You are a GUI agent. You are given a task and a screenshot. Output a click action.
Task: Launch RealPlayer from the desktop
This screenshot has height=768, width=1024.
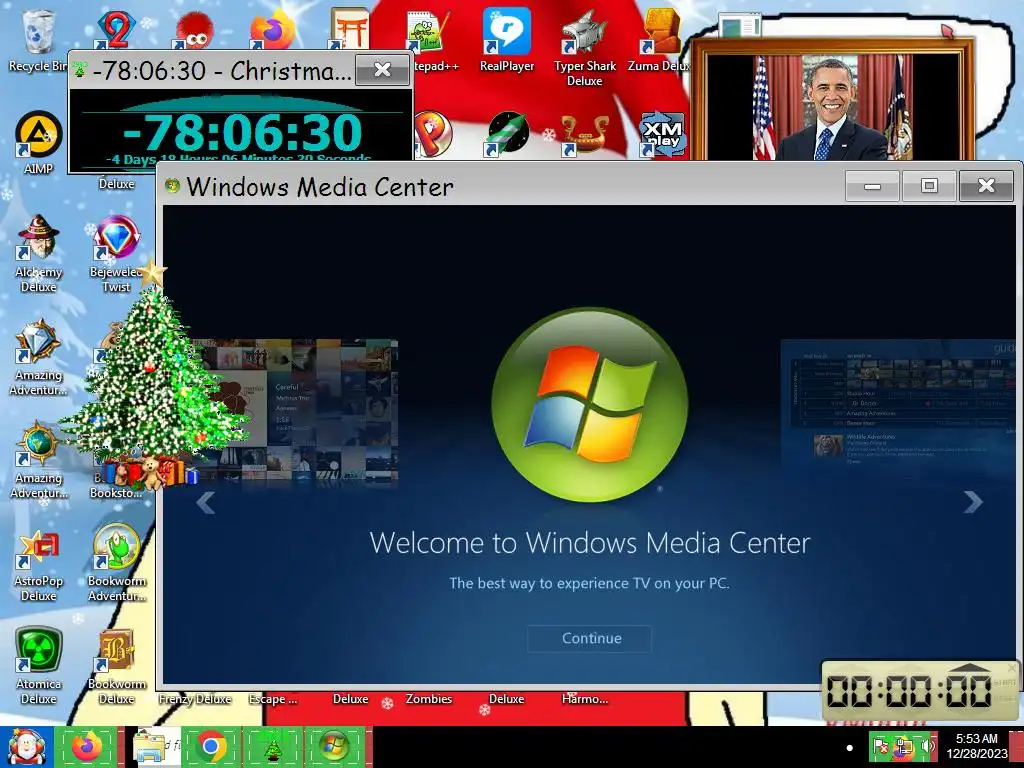point(507,40)
